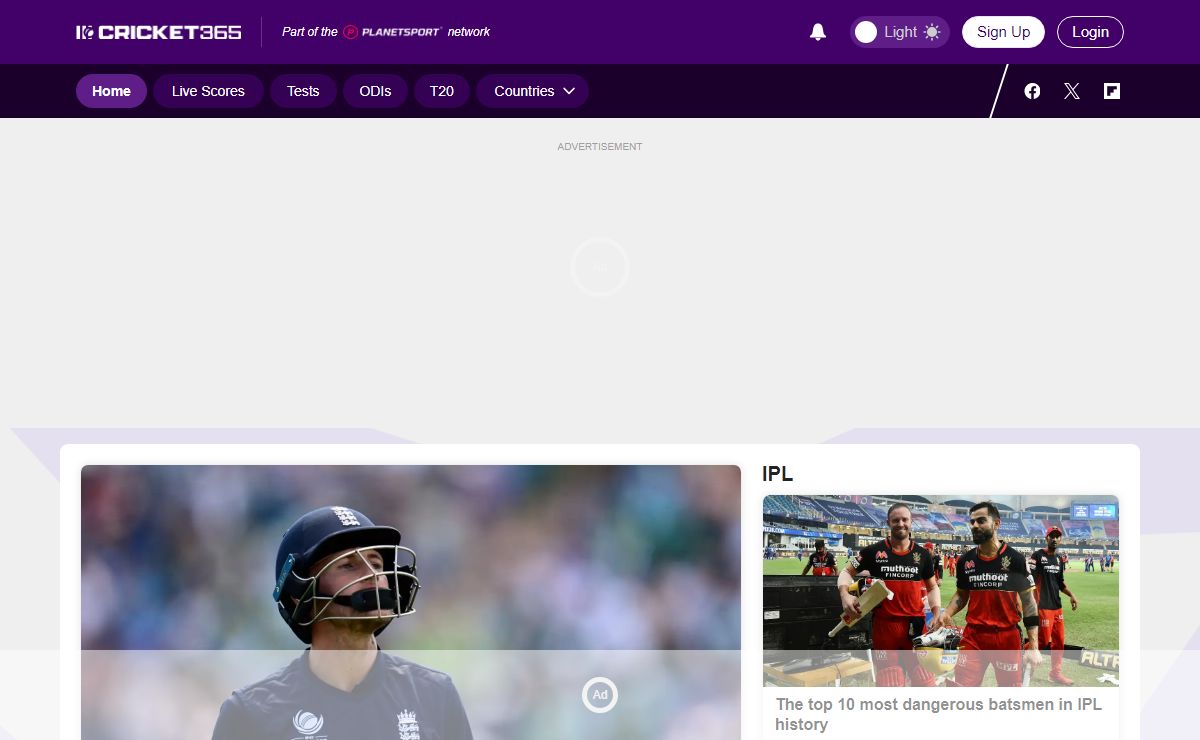Open the Cricket365 Flipboard page
Viewport: 1200px width, 740px height.
pos(1112,91)
